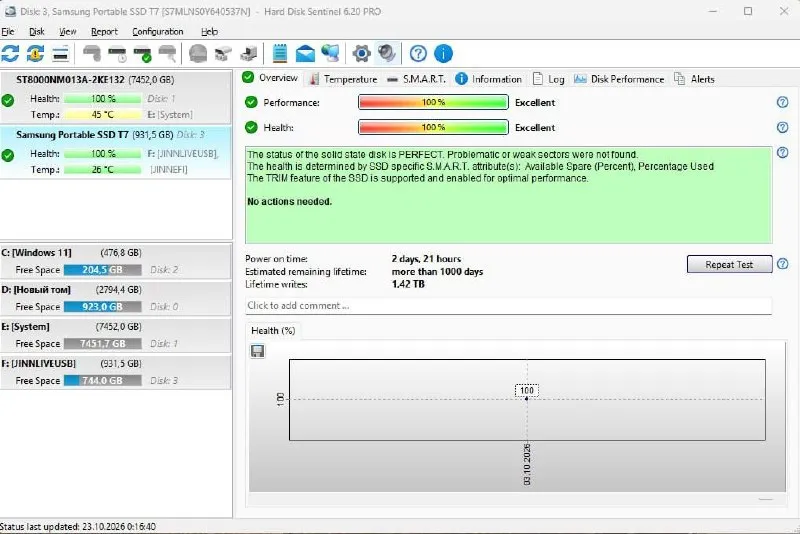Viewport: 800px width, 534px height.
Task: Click the 7451,7 GB free space bar
Action: click(103, 344)
